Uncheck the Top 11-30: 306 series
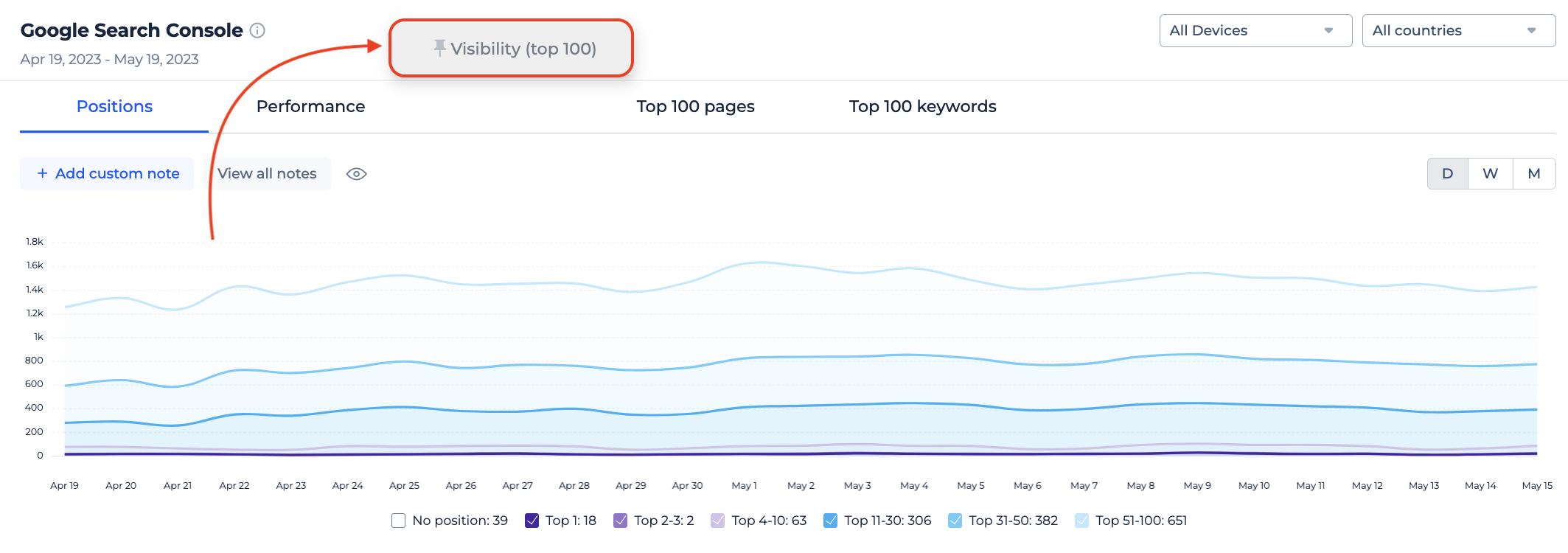The height and width of the screenshot is (553, 1568). [x=831, y=521]
